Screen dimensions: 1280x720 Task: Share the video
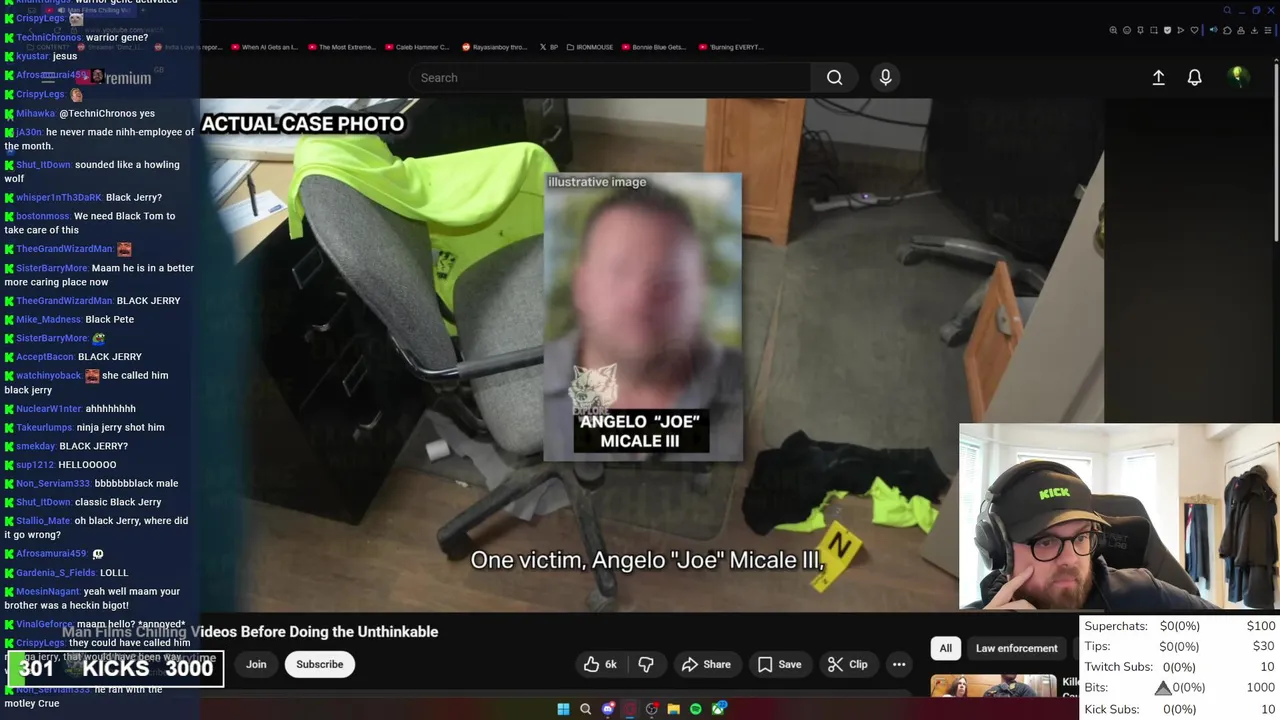click(706, 664)
